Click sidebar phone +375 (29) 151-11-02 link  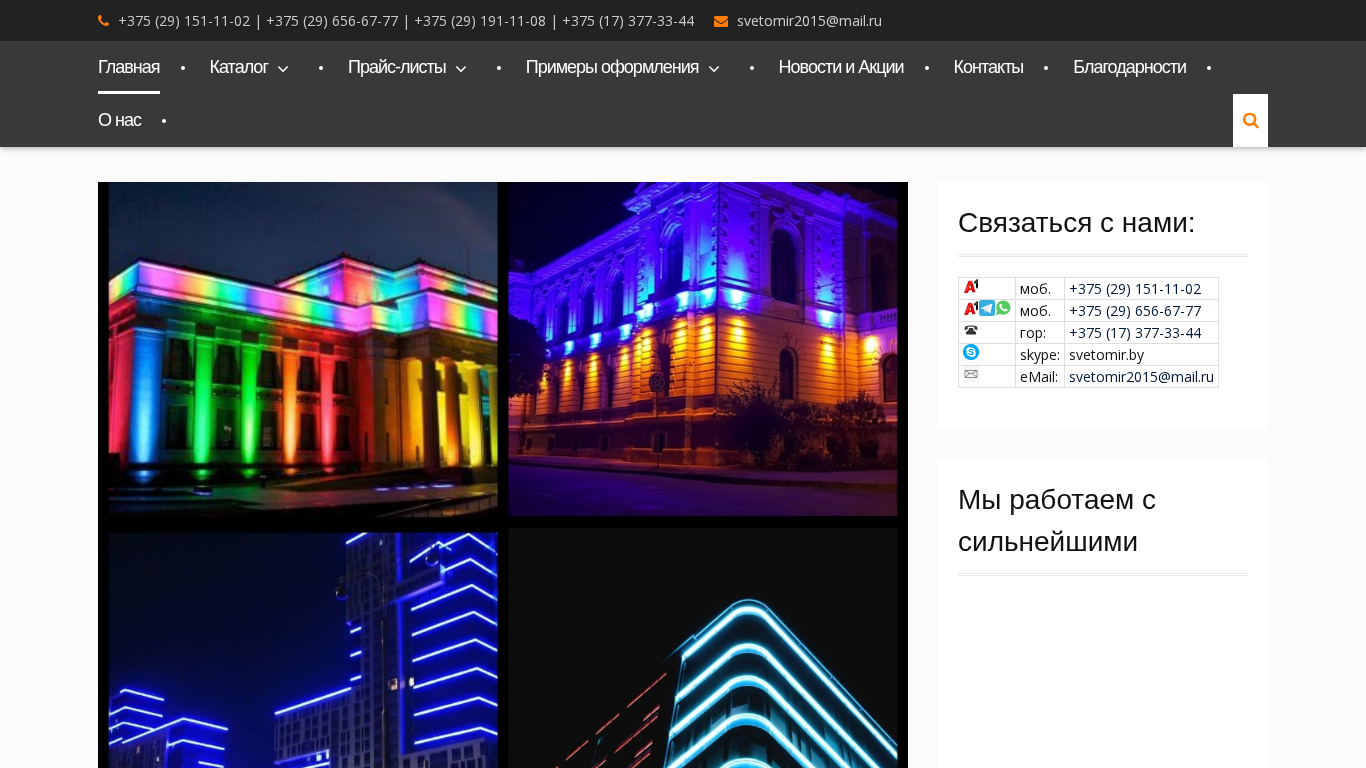point(1134,289)
